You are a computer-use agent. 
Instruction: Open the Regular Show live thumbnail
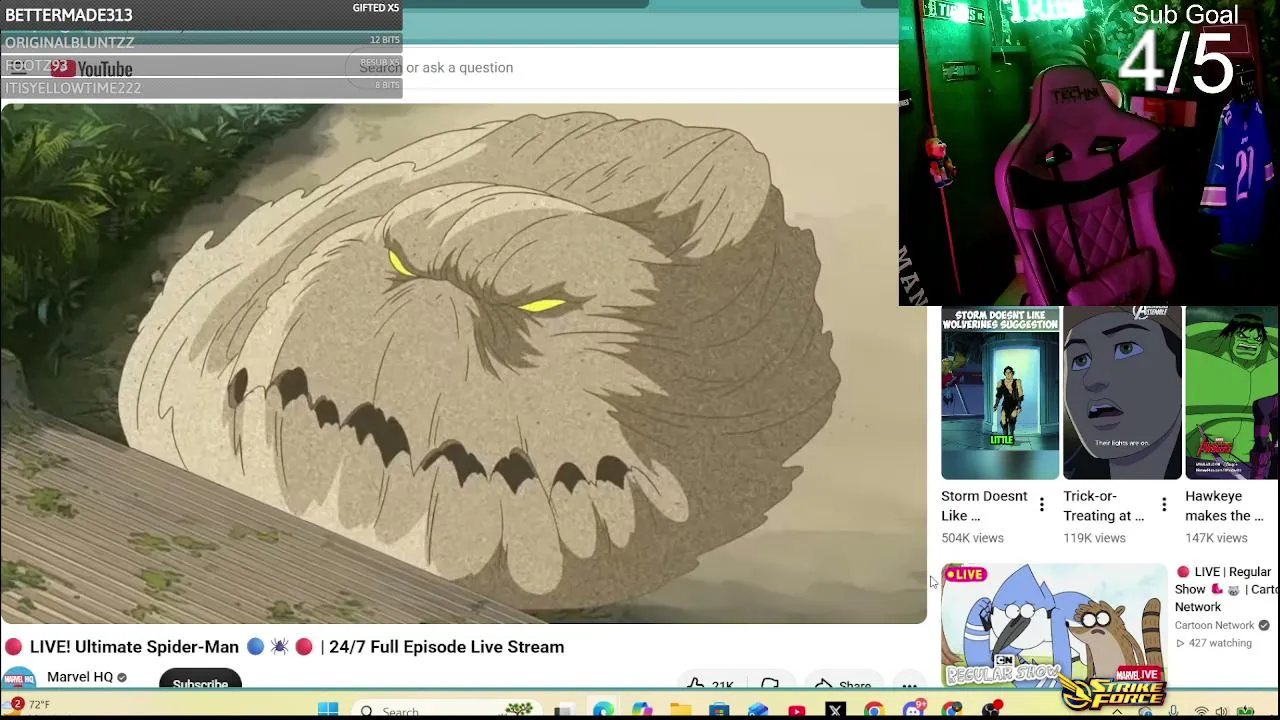tap(1054, 626)
